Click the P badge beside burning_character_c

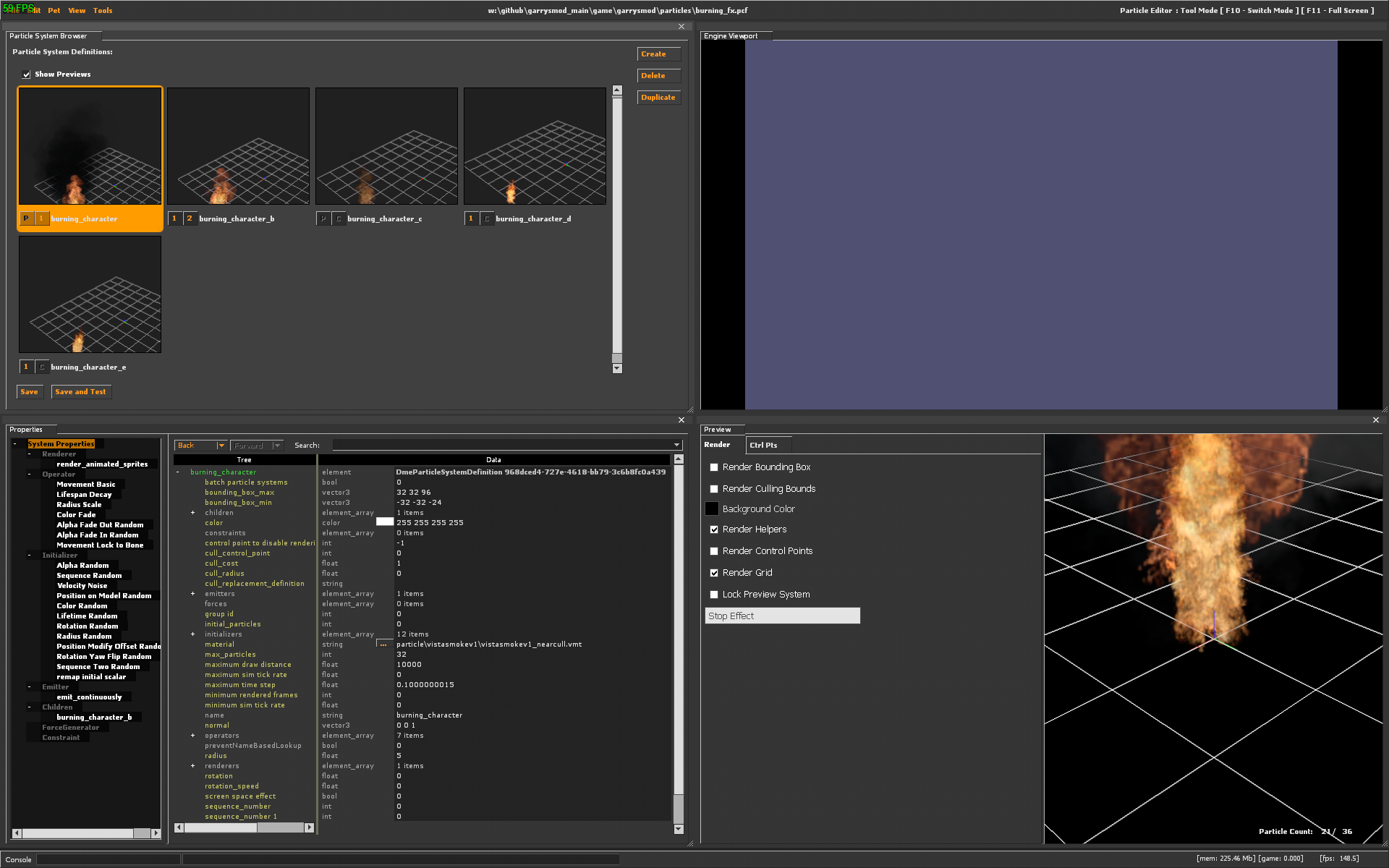[x=323, y=218]
